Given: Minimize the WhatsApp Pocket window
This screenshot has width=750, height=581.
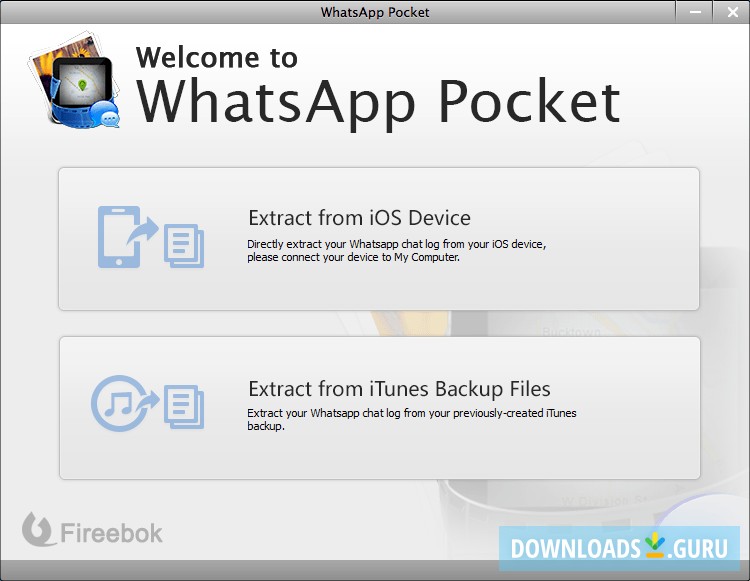Looking at the screenshot, I should tap(695, 12).
